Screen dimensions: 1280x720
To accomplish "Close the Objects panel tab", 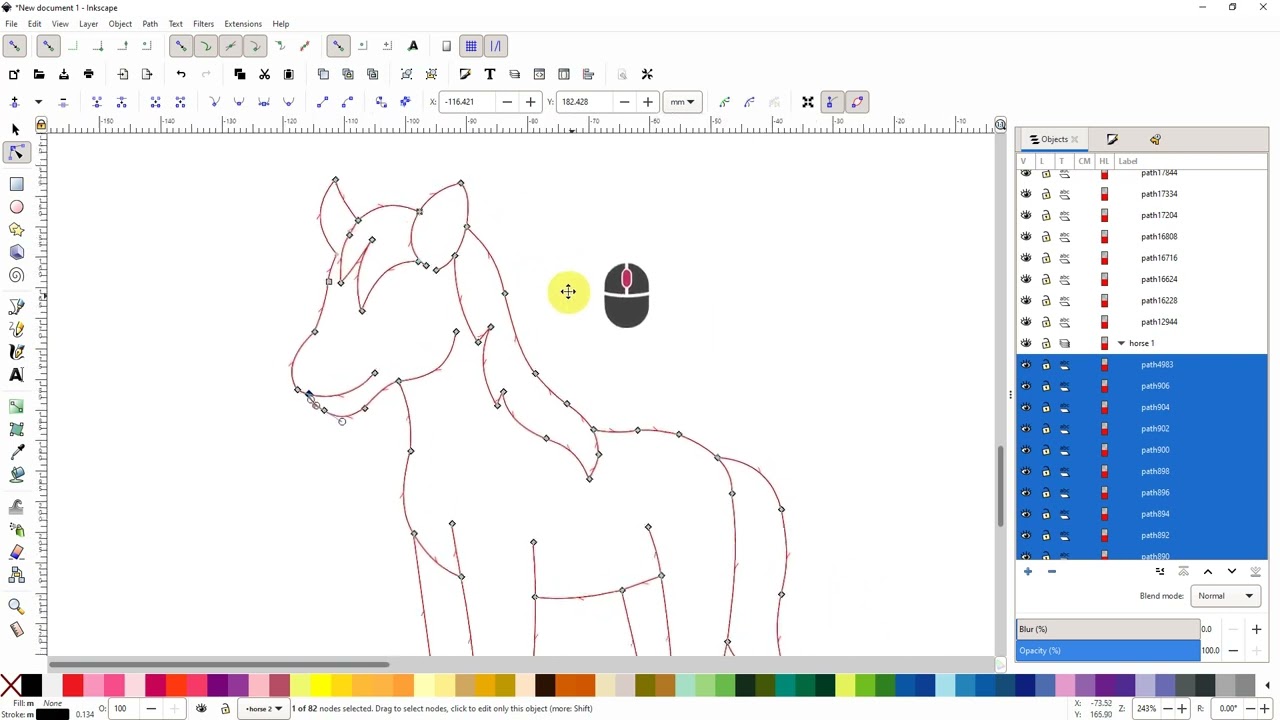I will tap(1075, 139).
